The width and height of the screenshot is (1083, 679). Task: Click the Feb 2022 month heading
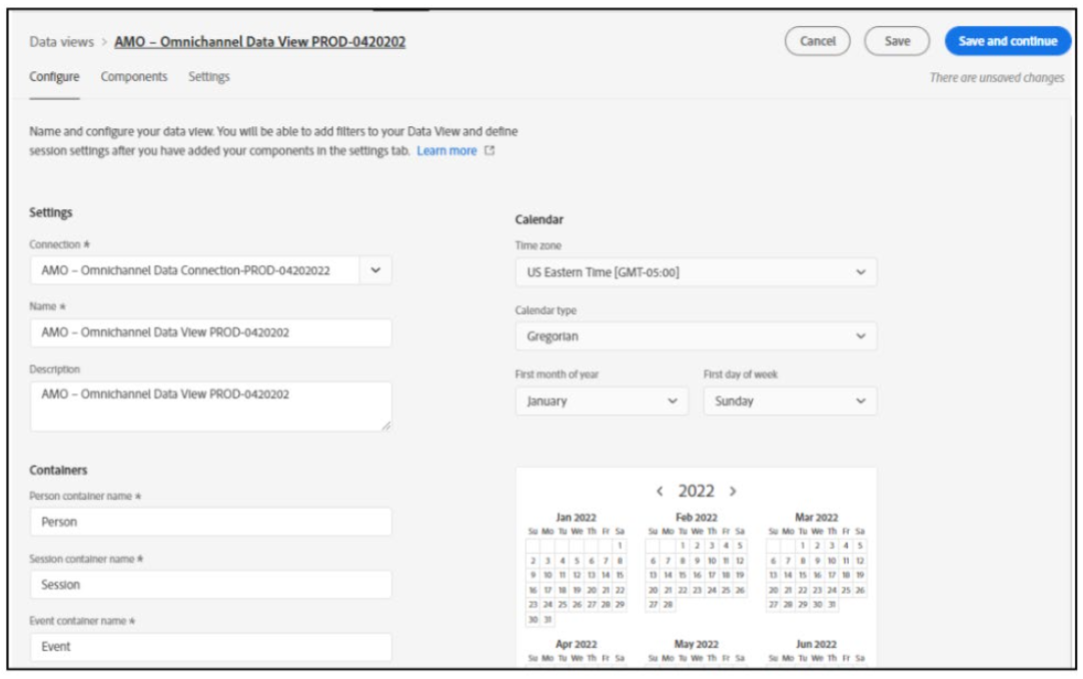[x=696, y=517]
